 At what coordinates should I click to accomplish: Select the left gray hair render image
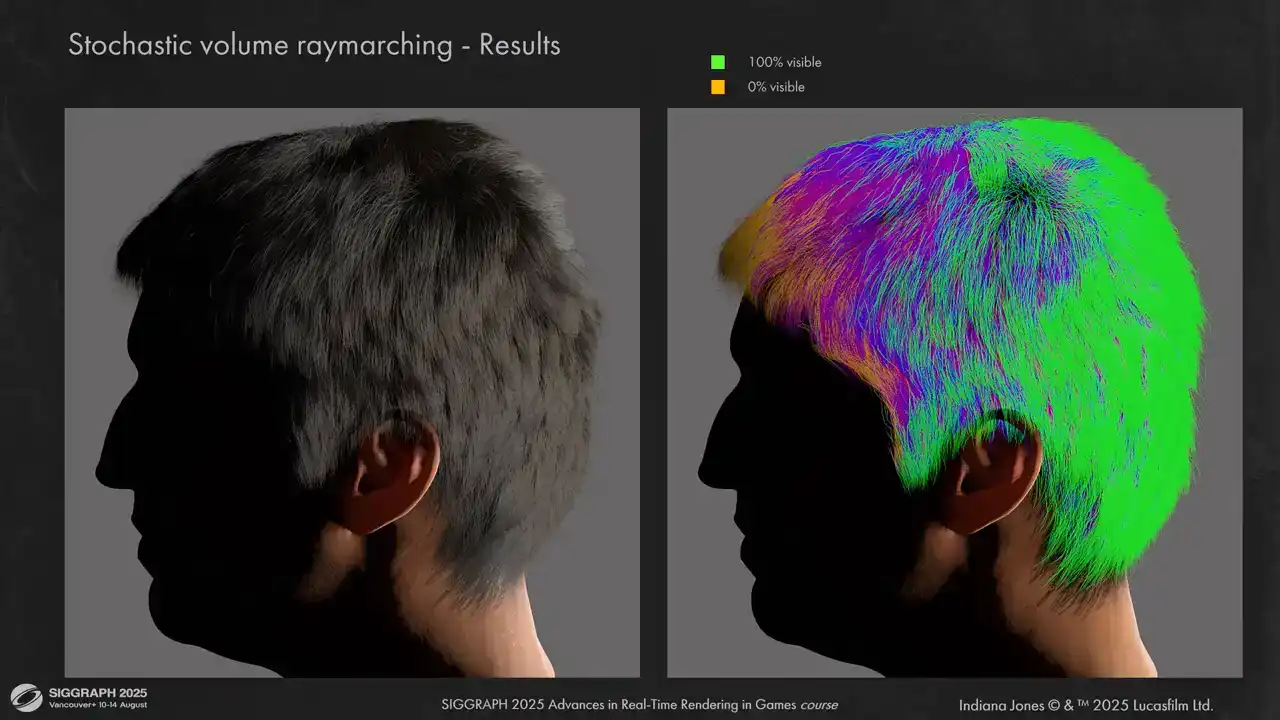tap(352, 392)
